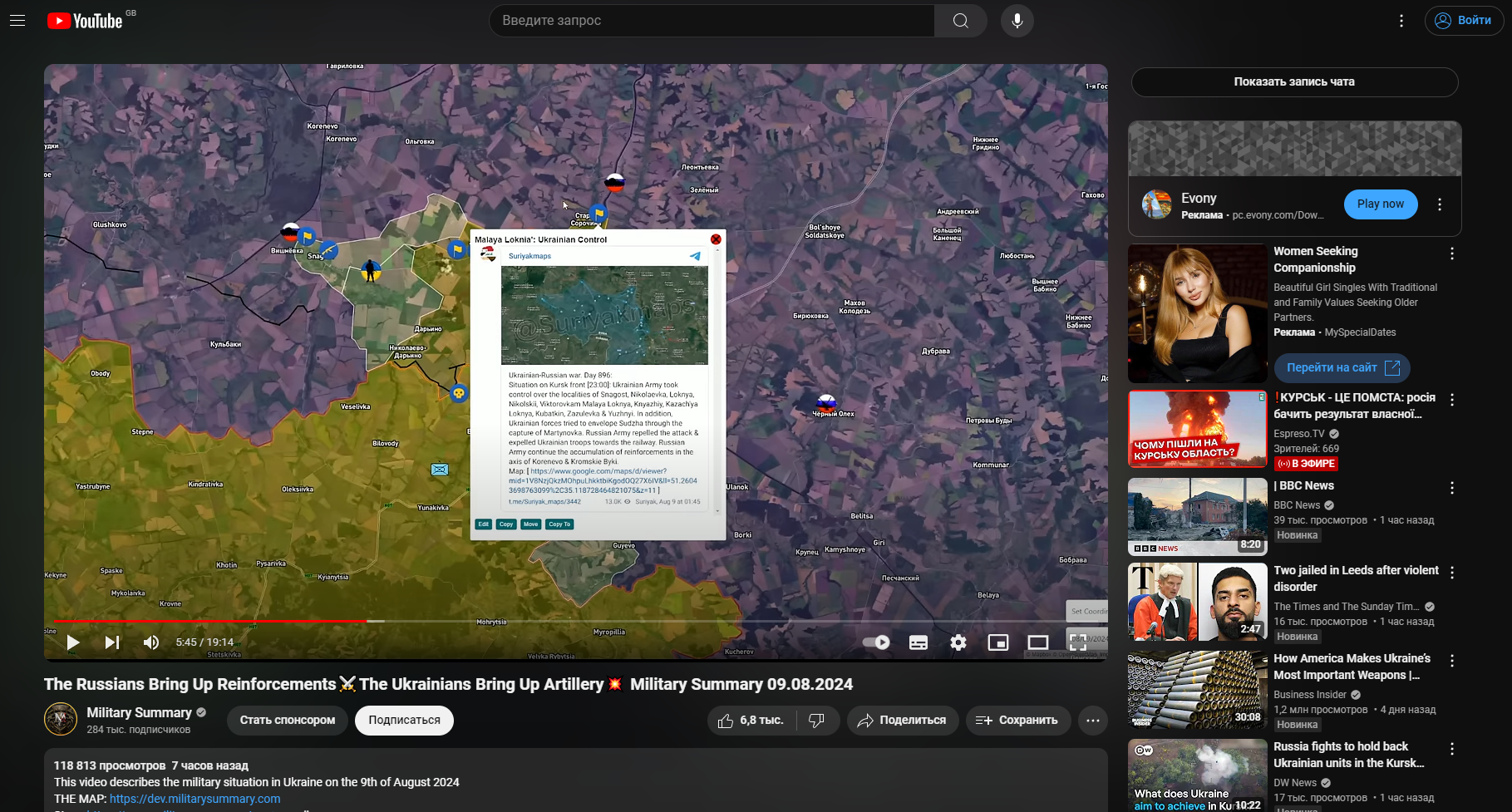
Task: Click the video title text
Action: [448, 684]
